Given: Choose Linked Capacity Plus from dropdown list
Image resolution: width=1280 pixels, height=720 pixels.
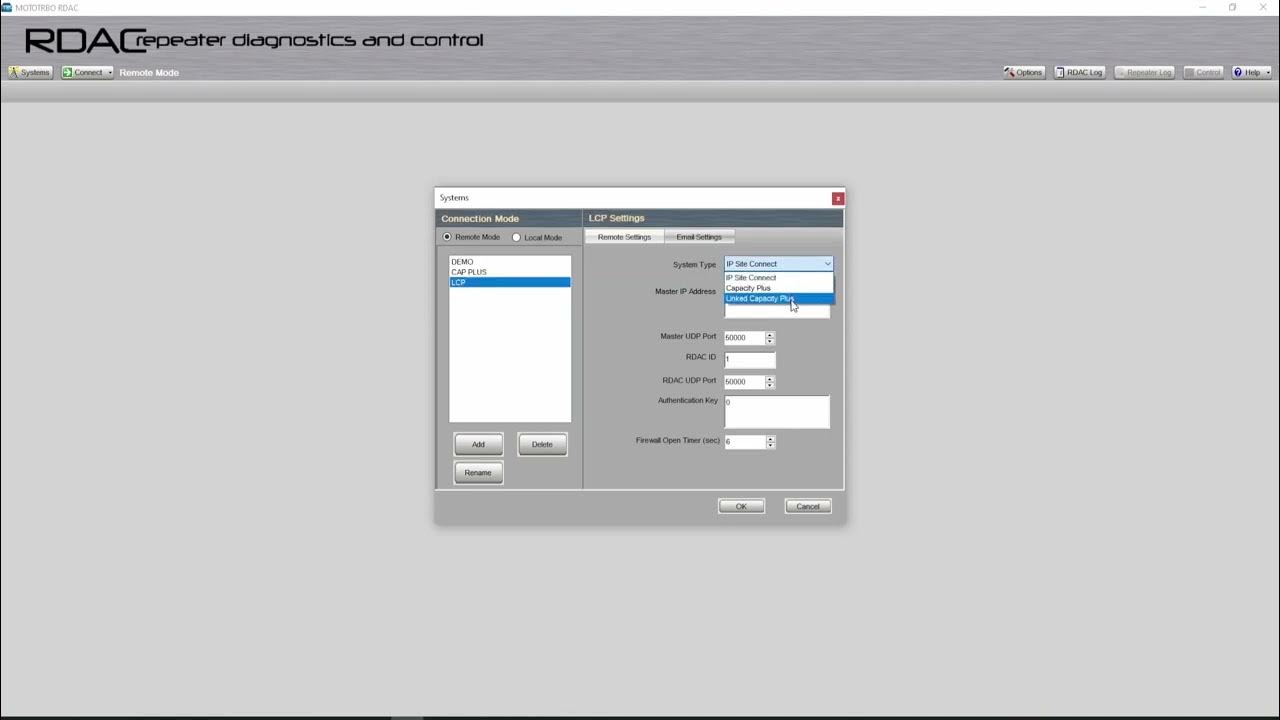Looking at the screenshot, I should [x=779, y=298].
